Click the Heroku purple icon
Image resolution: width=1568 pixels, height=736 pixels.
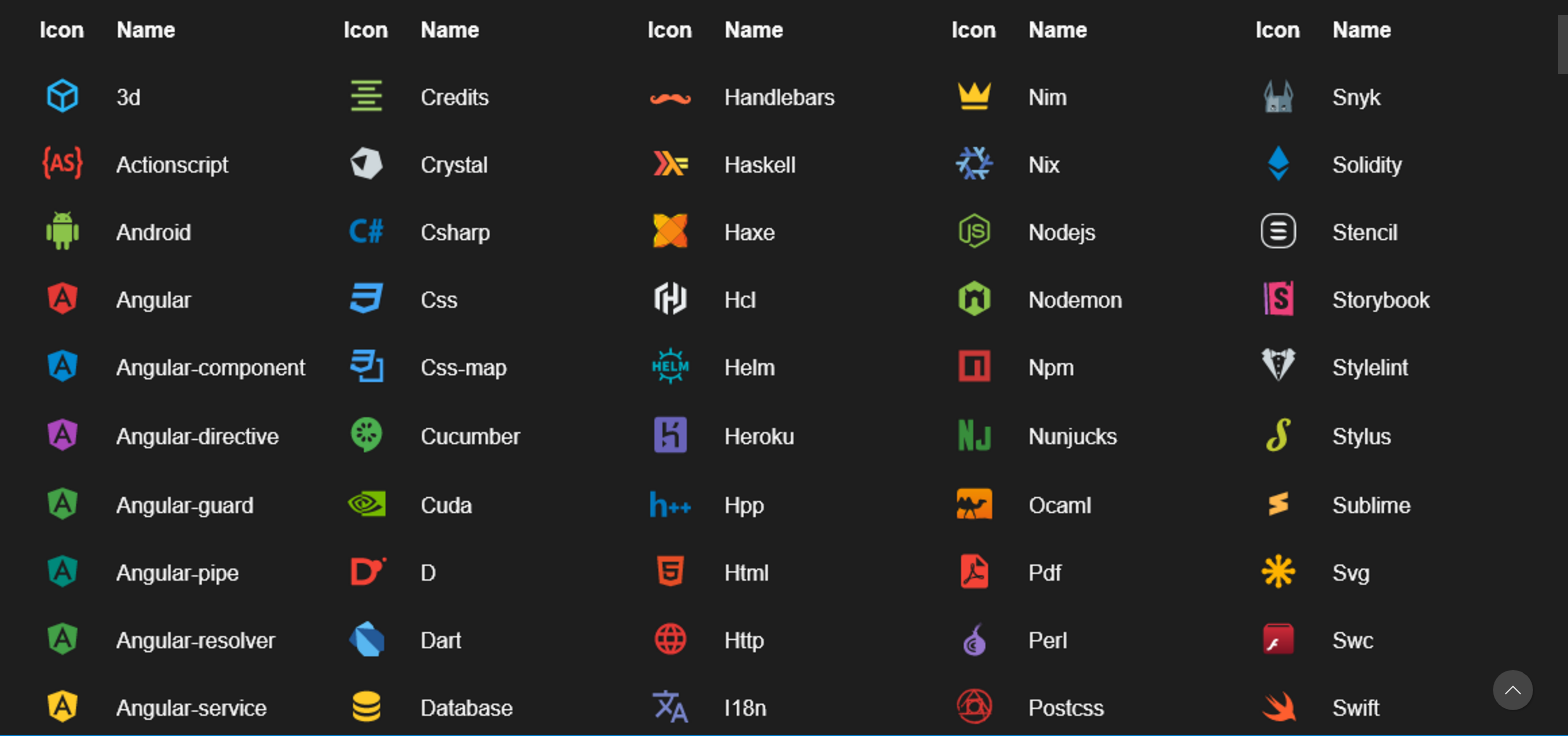[670, 435]
